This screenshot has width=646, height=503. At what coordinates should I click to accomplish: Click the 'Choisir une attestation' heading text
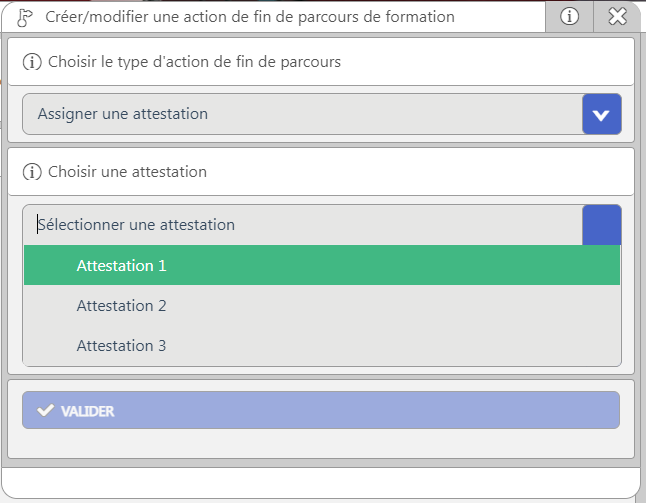pyautogui.click(x=127, y=172)
